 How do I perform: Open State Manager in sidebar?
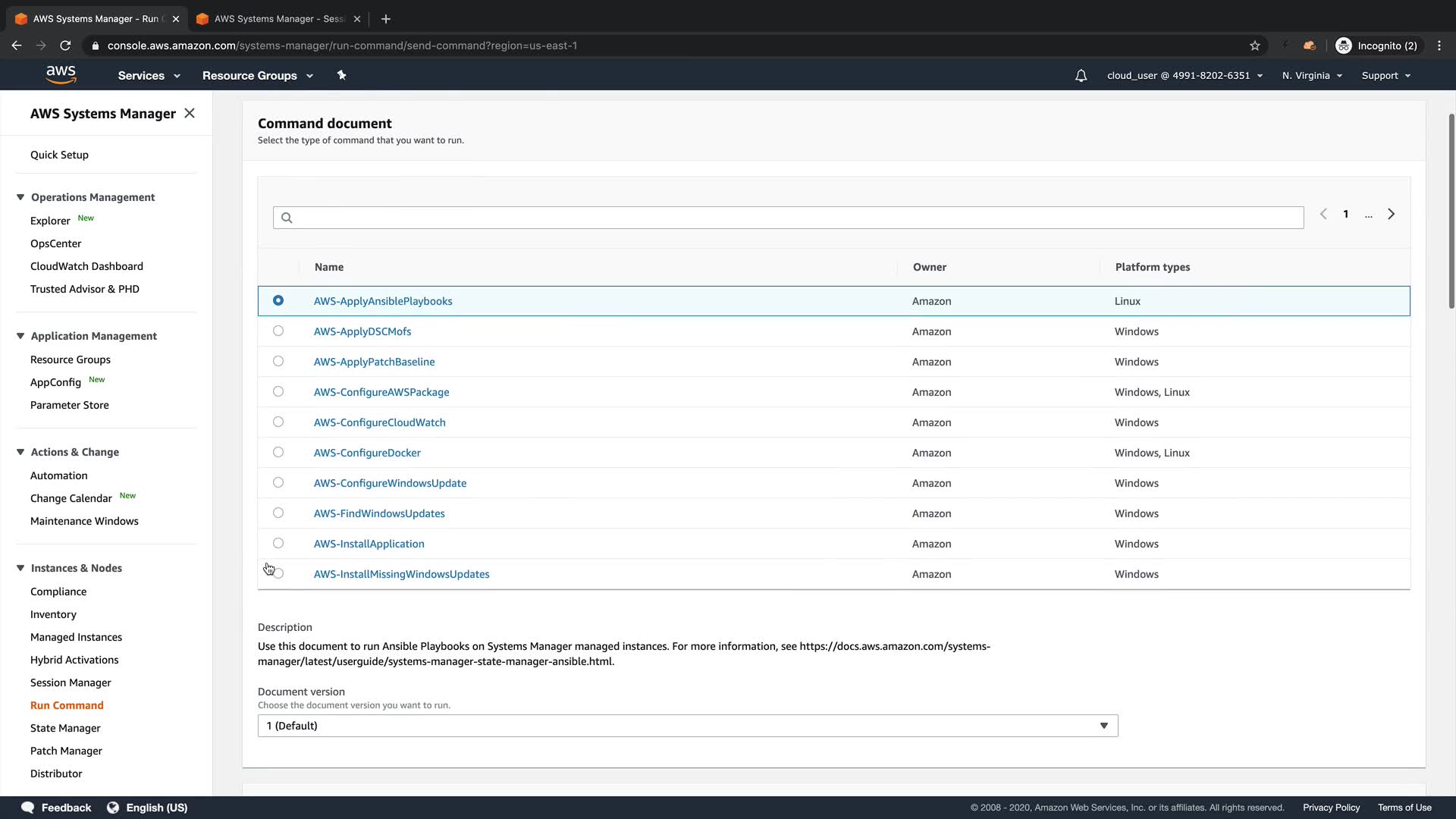[x=65, y=728]
